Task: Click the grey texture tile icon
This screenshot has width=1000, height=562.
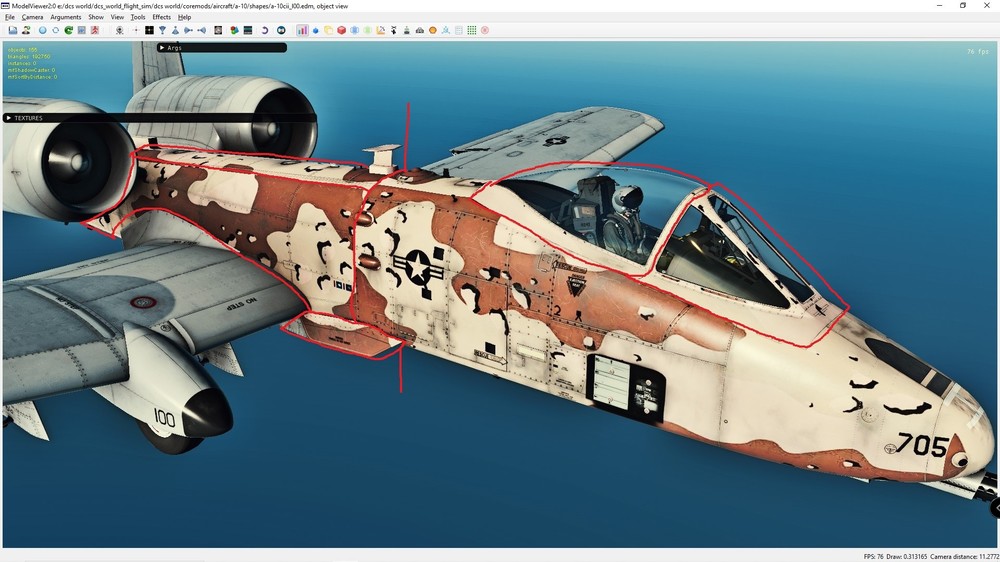Action: pos(218,30)
